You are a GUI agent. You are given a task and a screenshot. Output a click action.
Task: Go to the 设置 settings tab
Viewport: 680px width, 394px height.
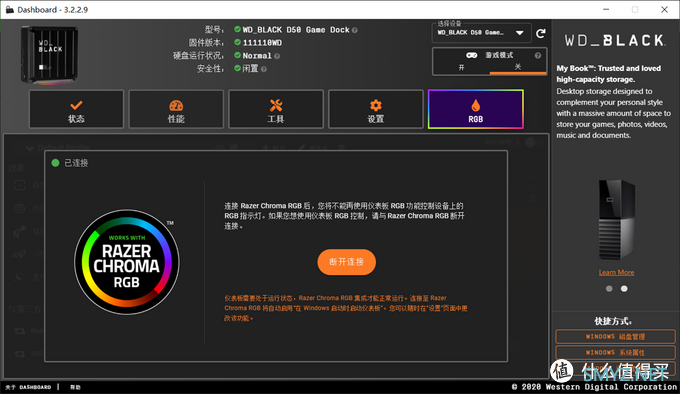[x=376, y=109]
